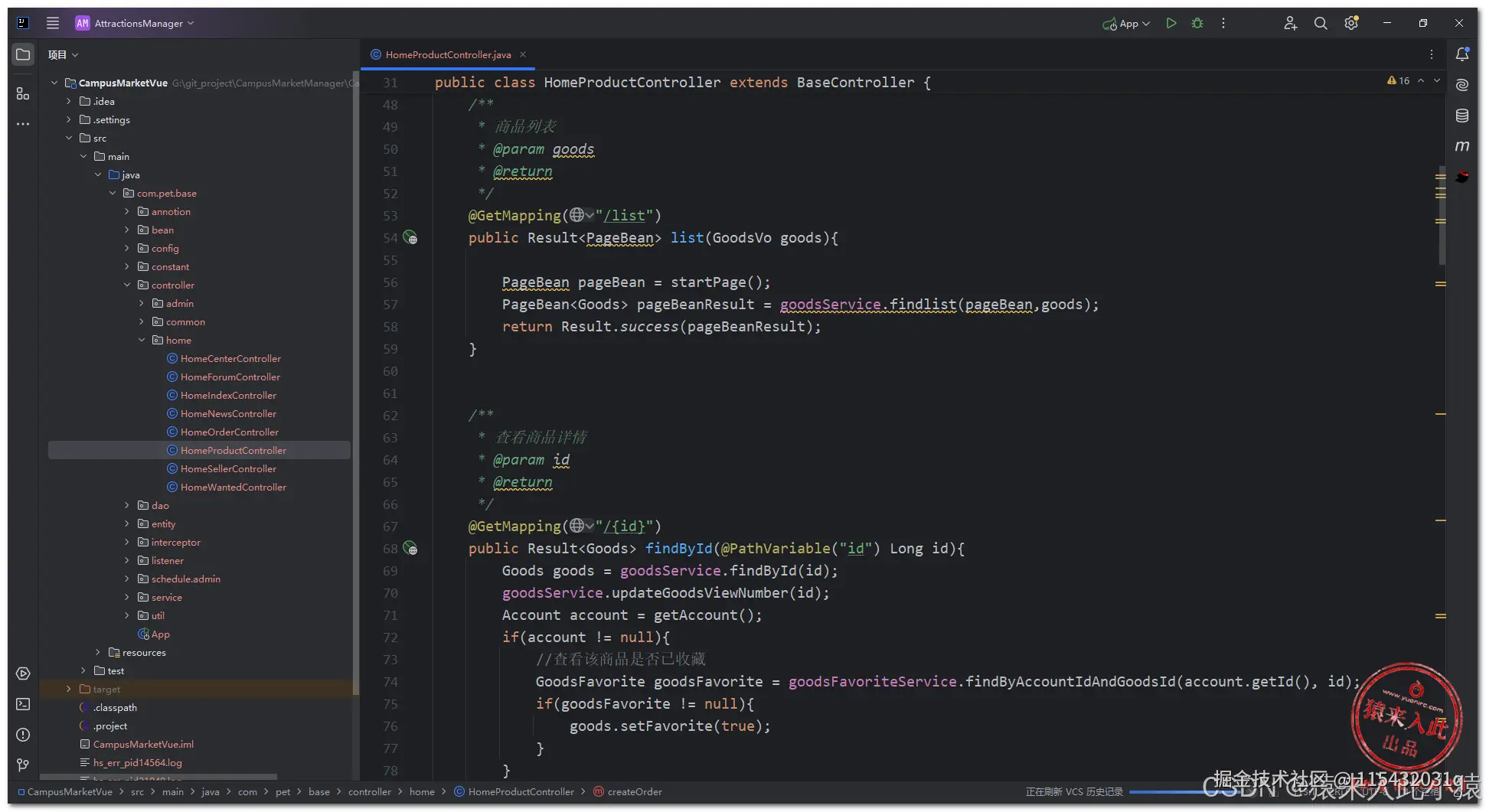Select the App class in the tree
Viewport: 1486px width, 812px height.
click(154, 634)
